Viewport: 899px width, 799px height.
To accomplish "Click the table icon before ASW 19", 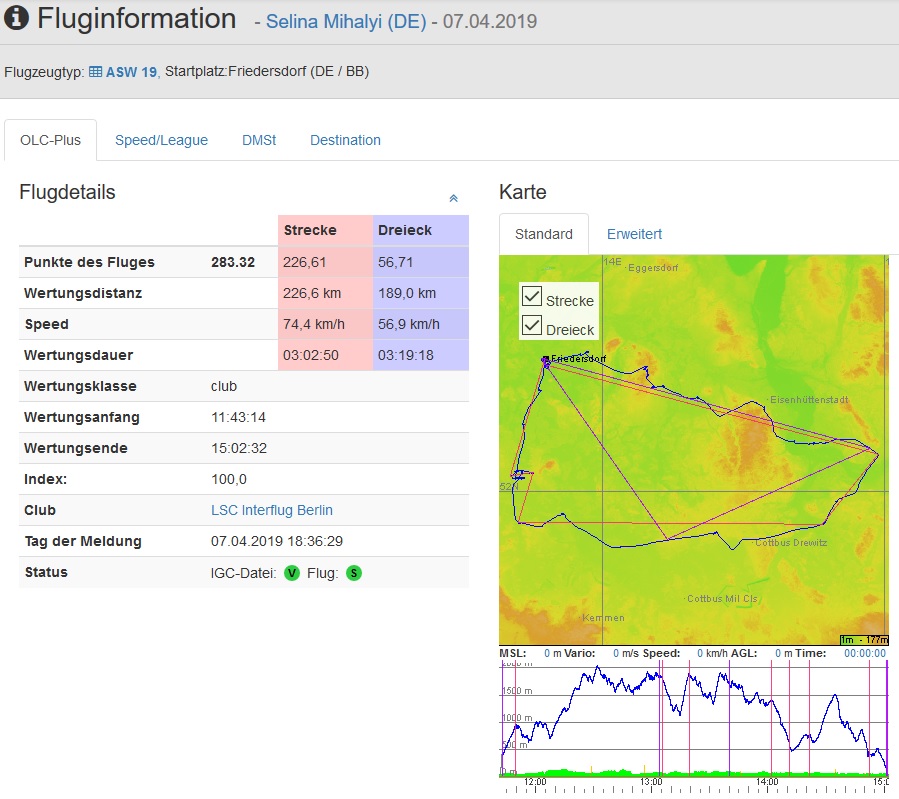I will [95, 72].
